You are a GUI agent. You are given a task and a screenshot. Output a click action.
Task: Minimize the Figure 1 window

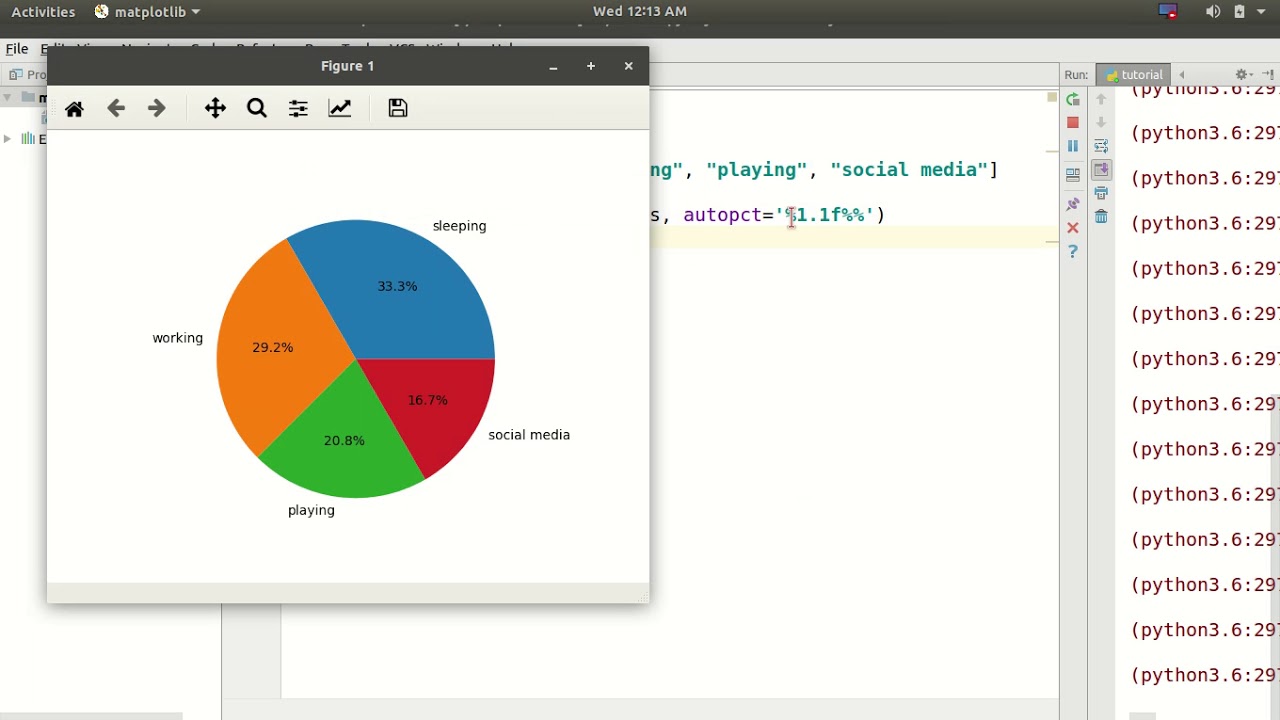[x=553, y=66]
